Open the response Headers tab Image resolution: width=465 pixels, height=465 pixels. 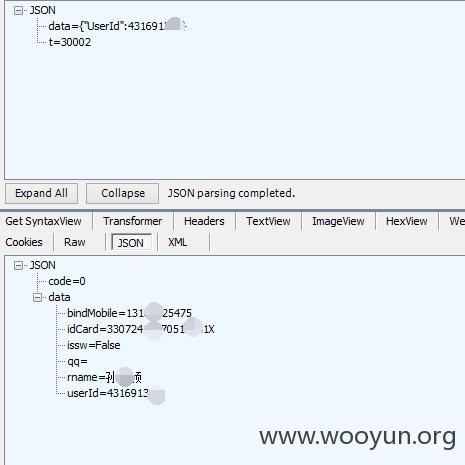[x=204, y=221]
